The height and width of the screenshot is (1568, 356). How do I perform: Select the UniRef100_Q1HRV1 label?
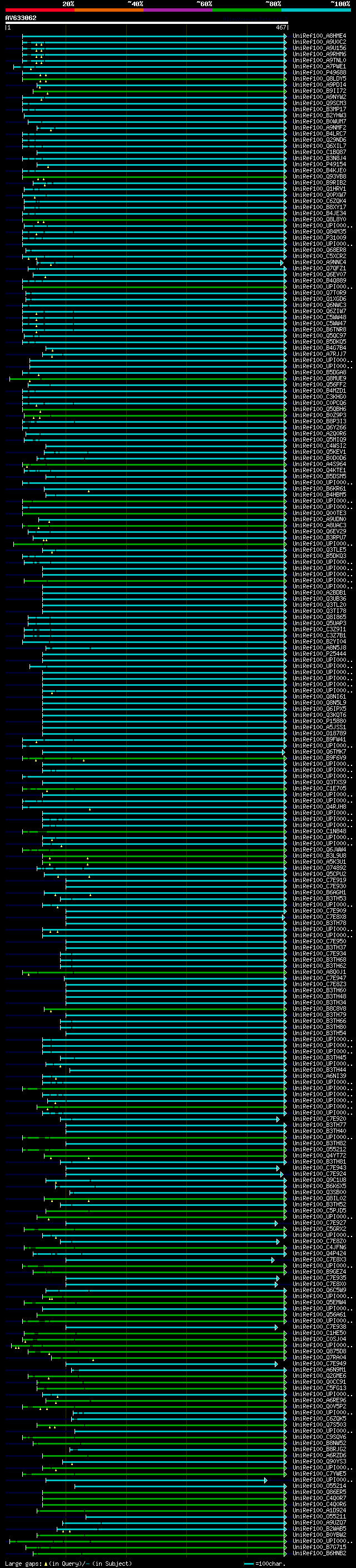(319, 189)
